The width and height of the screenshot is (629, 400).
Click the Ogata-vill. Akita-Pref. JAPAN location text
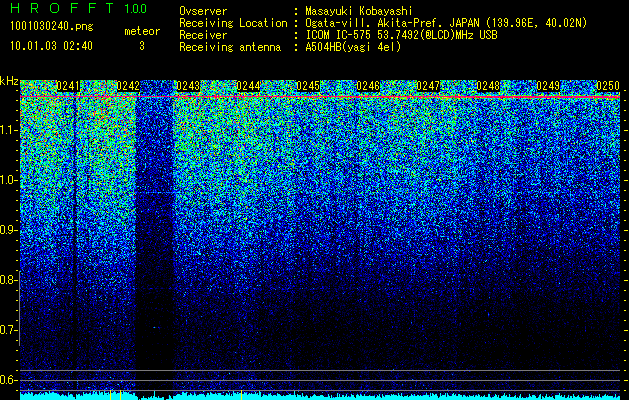[446, 23]
